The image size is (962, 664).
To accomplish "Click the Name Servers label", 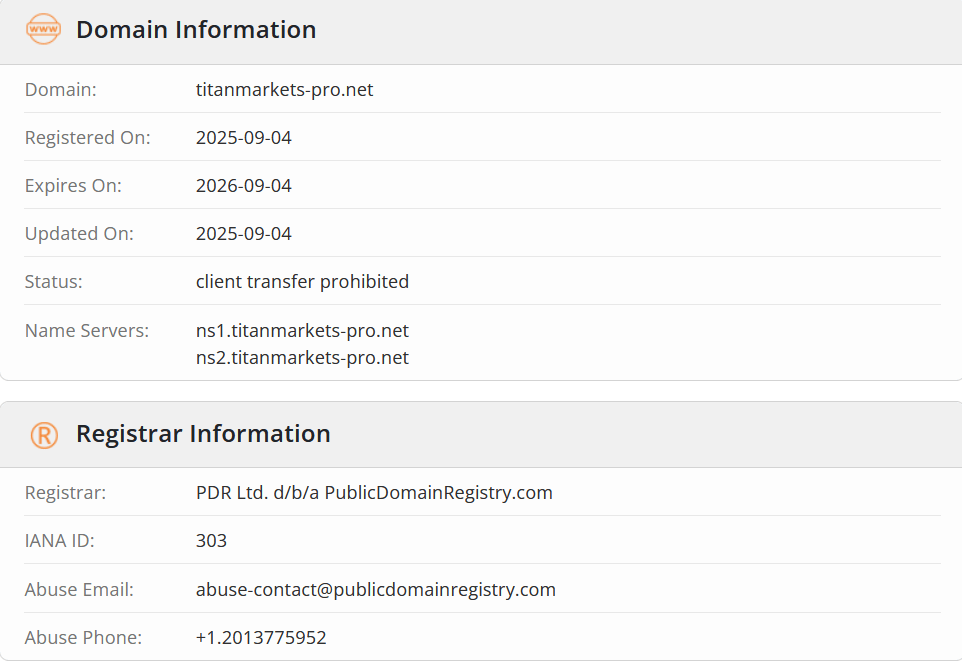I will [x=87, y=330].
